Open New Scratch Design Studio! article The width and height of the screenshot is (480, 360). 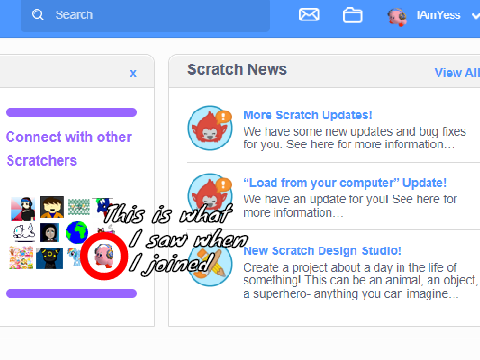point(322,251)
